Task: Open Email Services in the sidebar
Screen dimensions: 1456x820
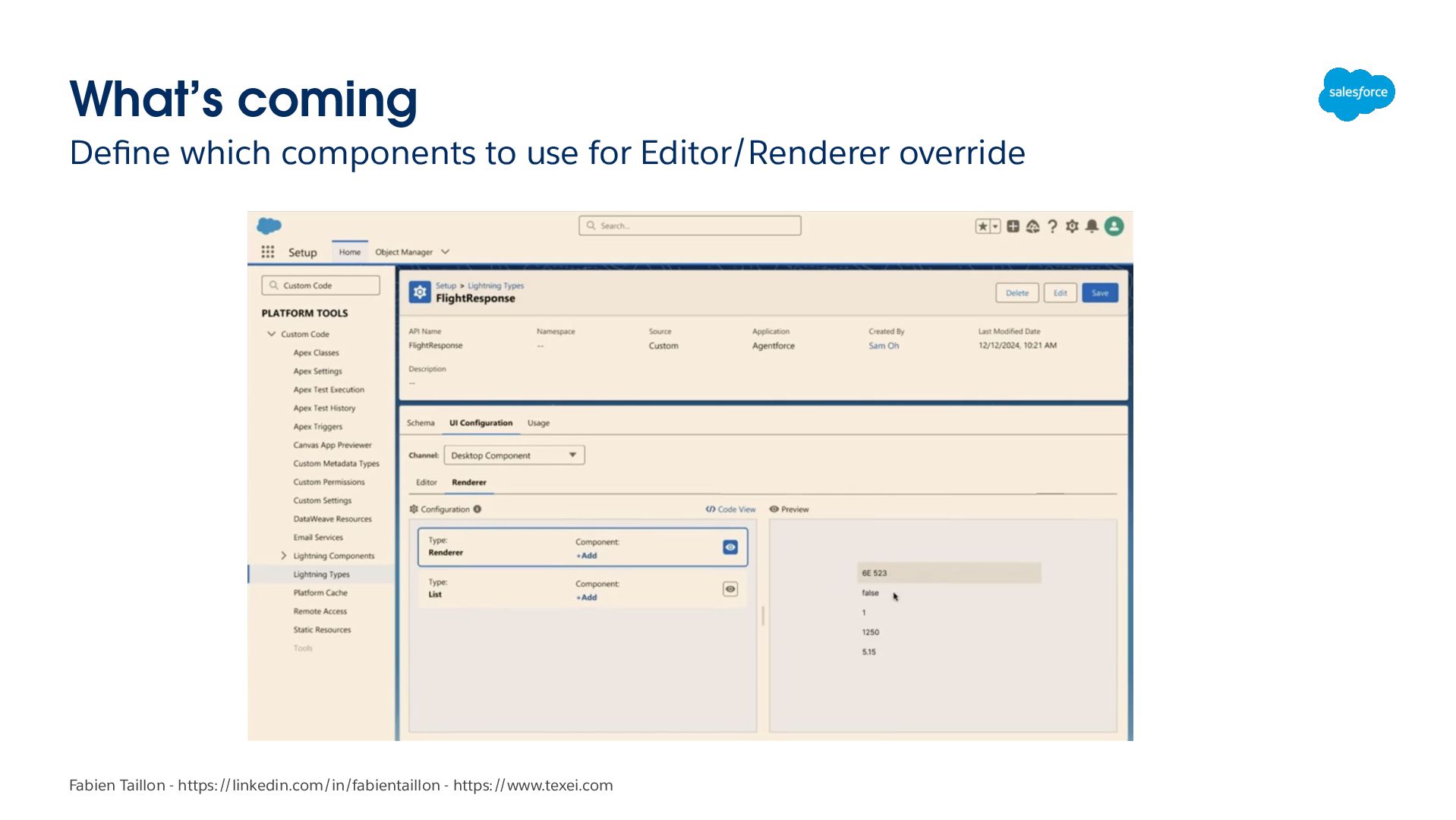Action: coord(318,538)
